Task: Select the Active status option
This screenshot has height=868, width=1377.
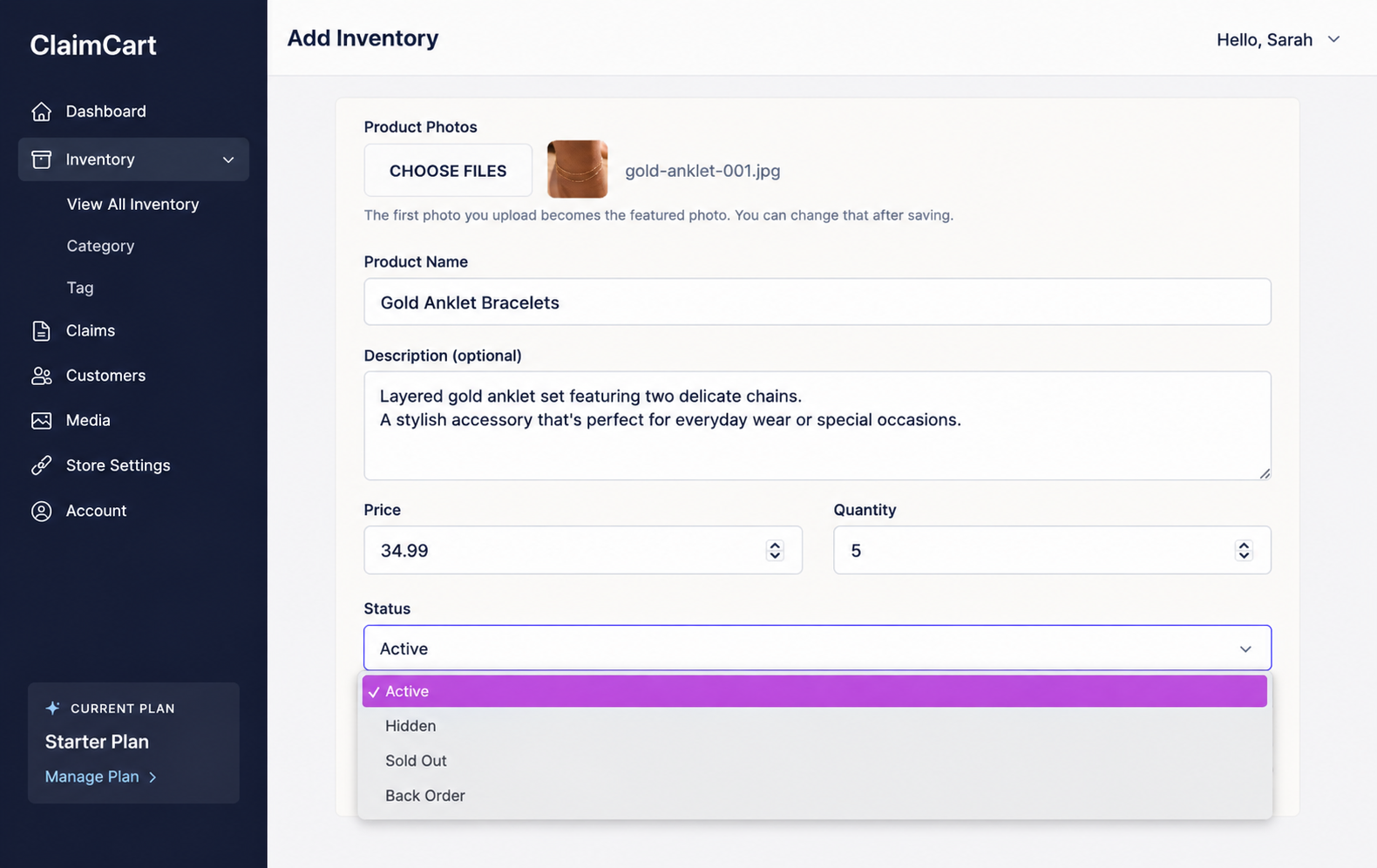Action: [814, 691]
